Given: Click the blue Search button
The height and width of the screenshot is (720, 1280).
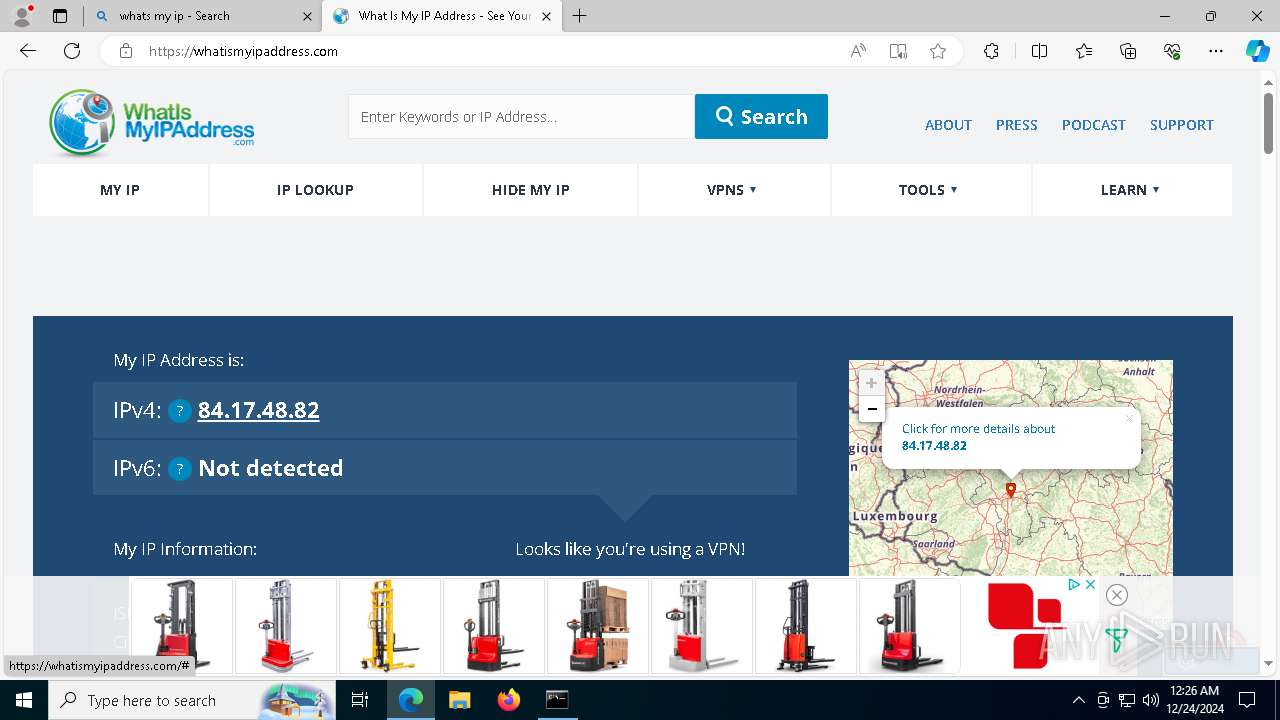Looking at the screenshot, I should point(761,116).
